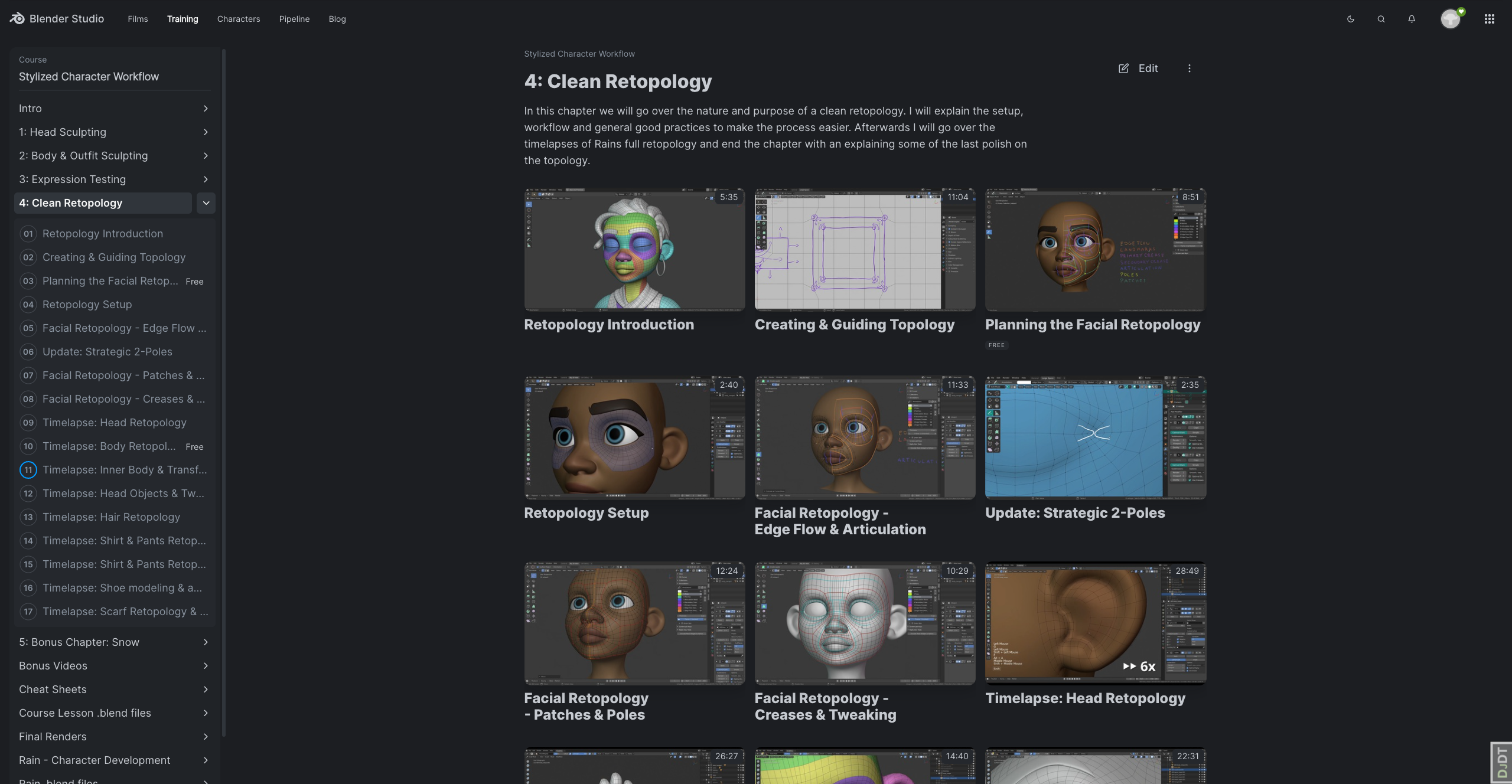Screen dimensions: 1512x784
Task: Select lesson 02 Creating & Guiding Topology
Action: click(x=114, y=257)
